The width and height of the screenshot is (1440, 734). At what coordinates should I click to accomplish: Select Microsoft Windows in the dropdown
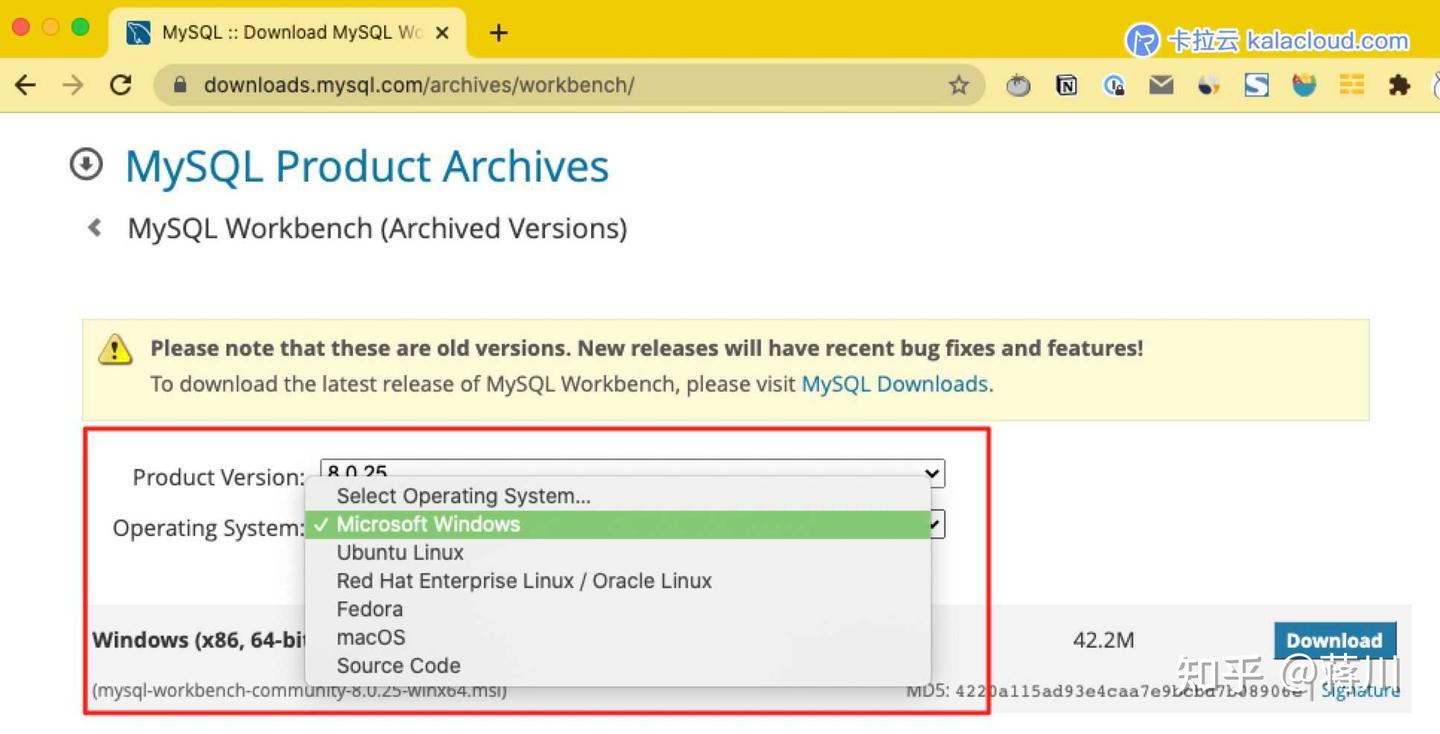430,523
